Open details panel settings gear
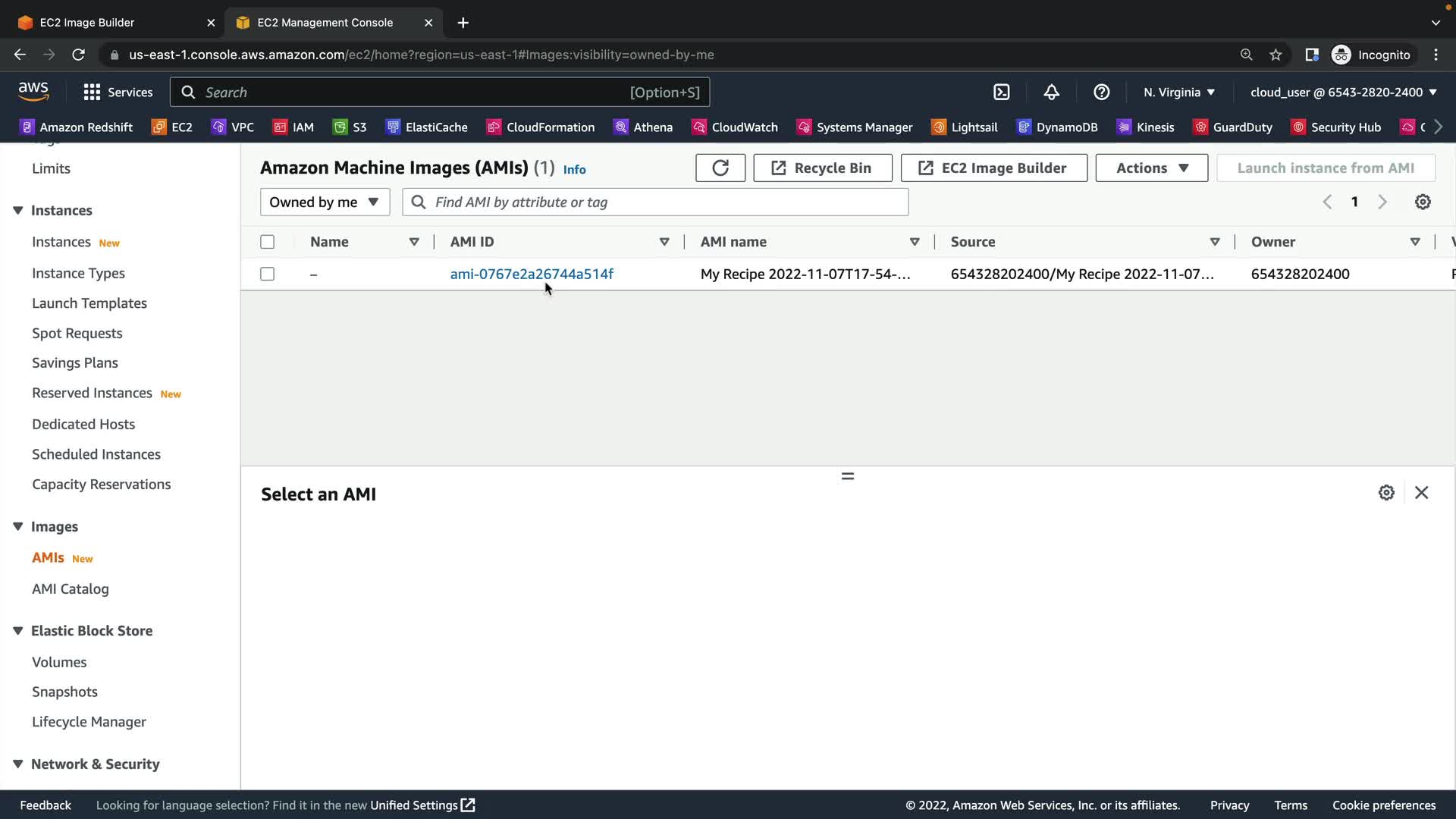 click(1386, 493)
